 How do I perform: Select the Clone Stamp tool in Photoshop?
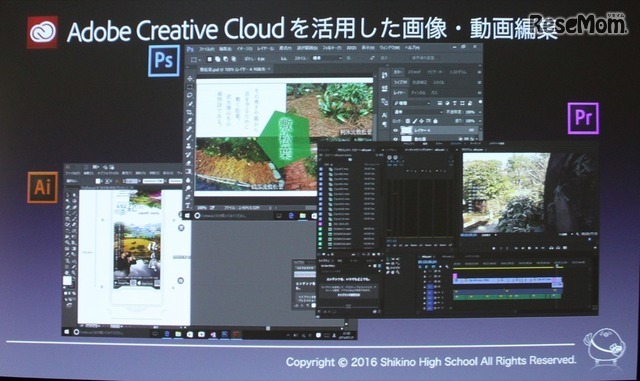pyautogui.click(x=189, y=146)
